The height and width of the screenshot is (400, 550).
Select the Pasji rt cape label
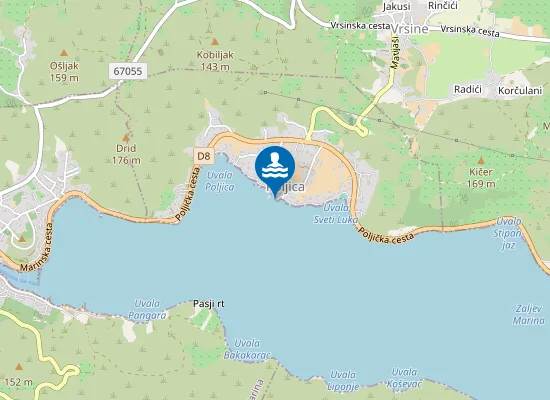[x=209, y=304]
